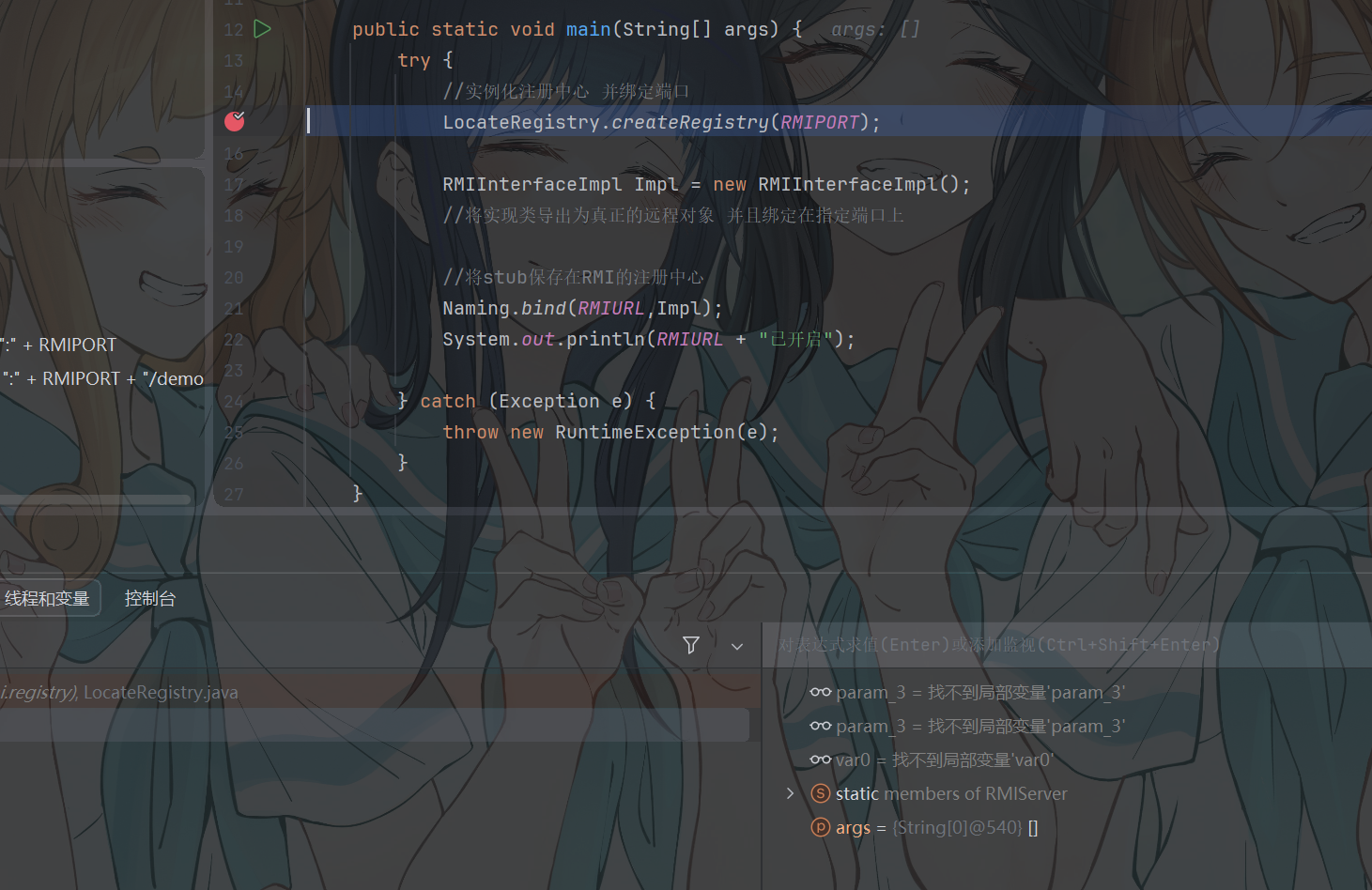This screenshot has height=890, width=1372.
Task: Click gutter line number 20
Action: 234,277
